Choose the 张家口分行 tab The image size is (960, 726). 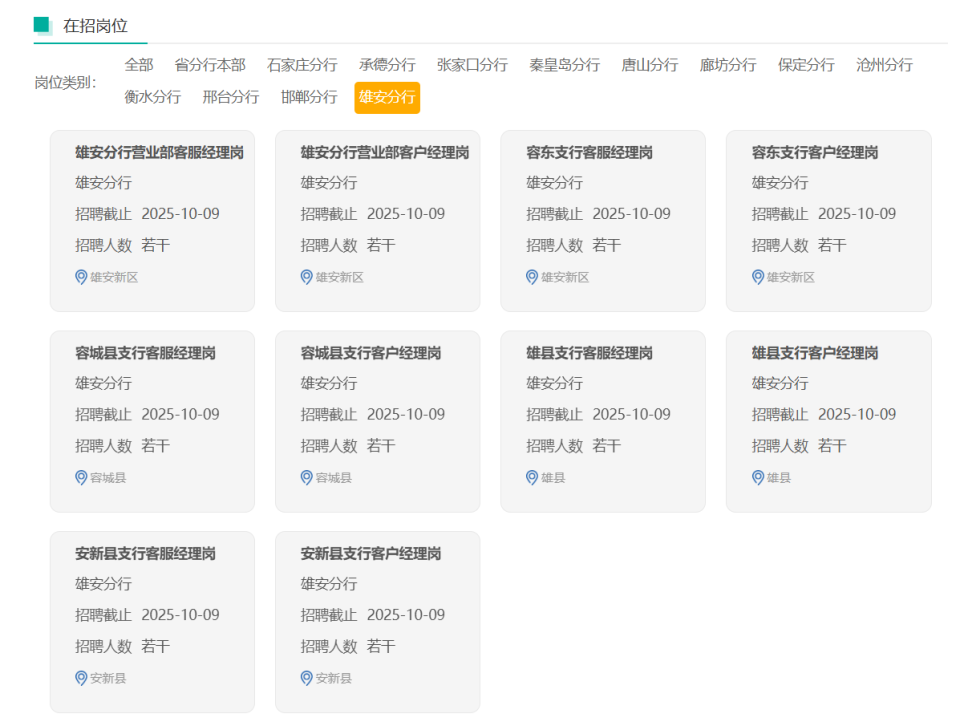[x=472, y=65]
